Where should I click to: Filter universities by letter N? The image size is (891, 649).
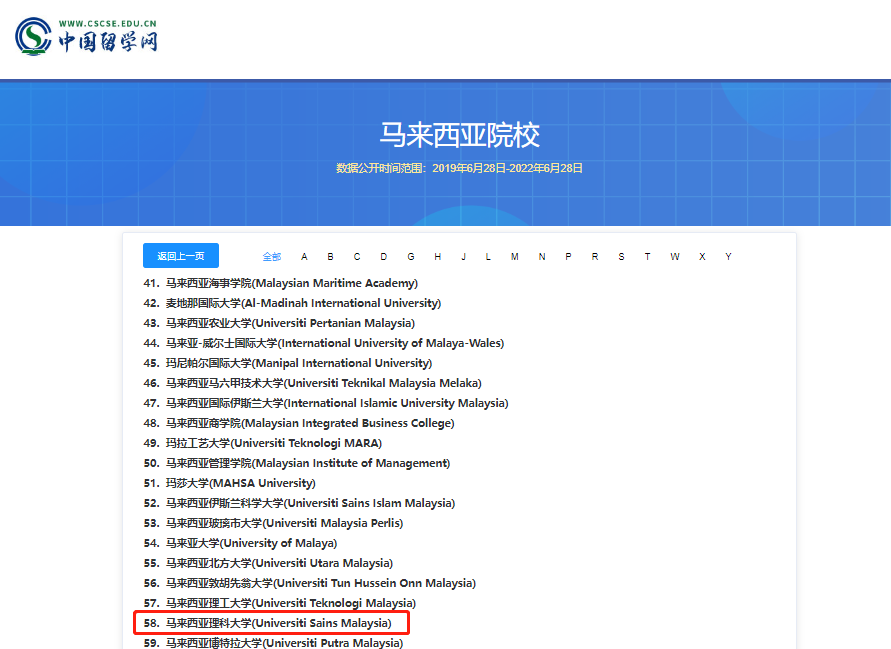pyautogui.click(x=542, y=256)
